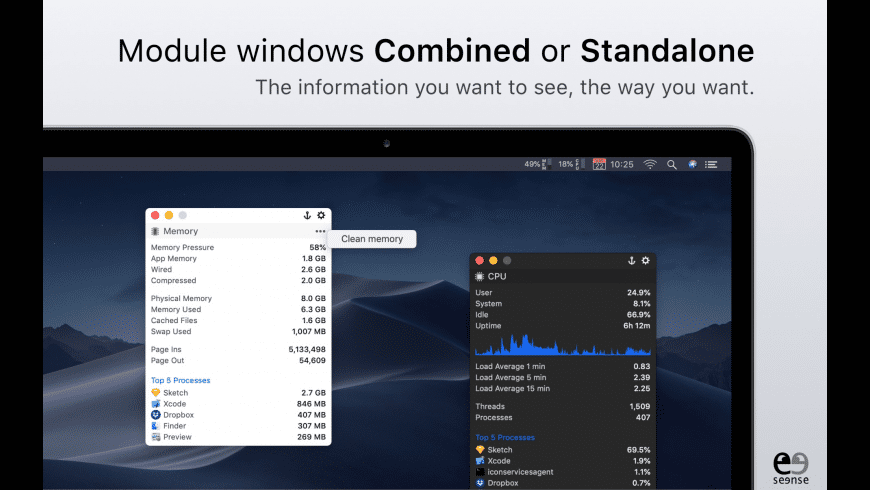Viewport: 870px width, 490px height.
Task: Click the Load Average 15 min row
Action: pos(563,388)
